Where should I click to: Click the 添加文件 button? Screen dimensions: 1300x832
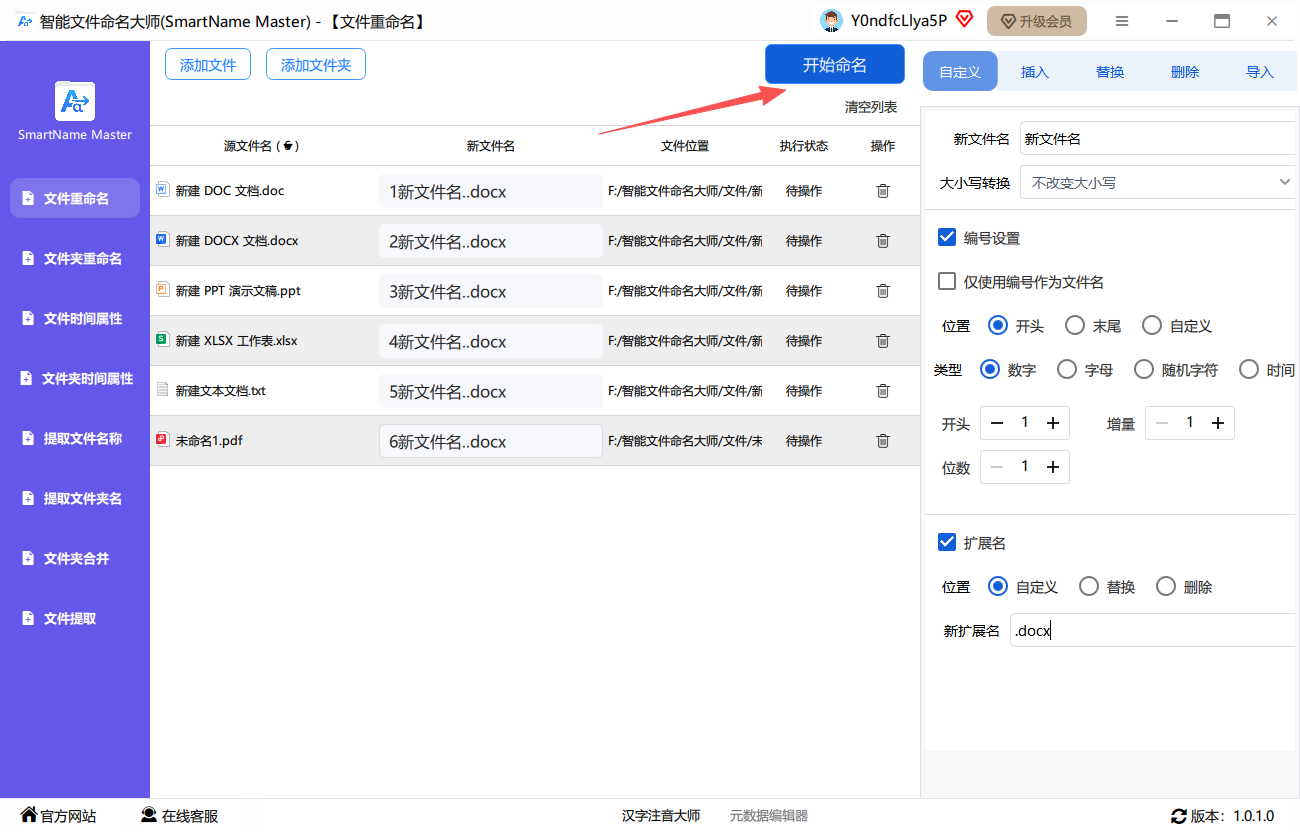(x=208, y=65)
